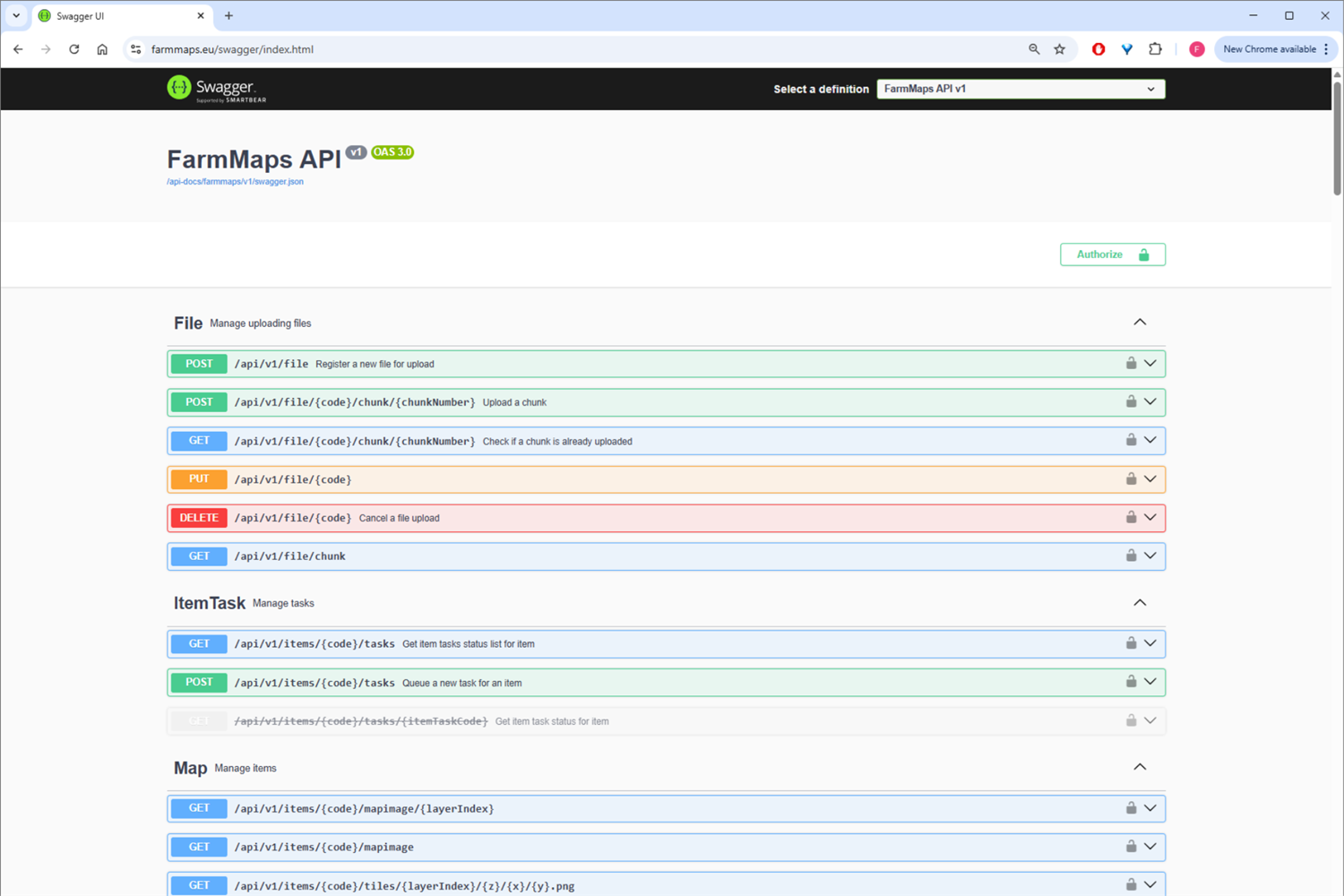
Task: Click lock icon for Queue a new task row
Action: (x=1131, y=682)
